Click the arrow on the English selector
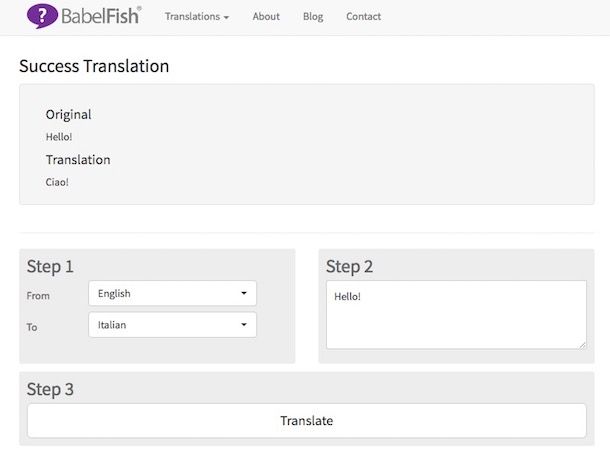This screenshot has width=610, height=459. [244, 294]
